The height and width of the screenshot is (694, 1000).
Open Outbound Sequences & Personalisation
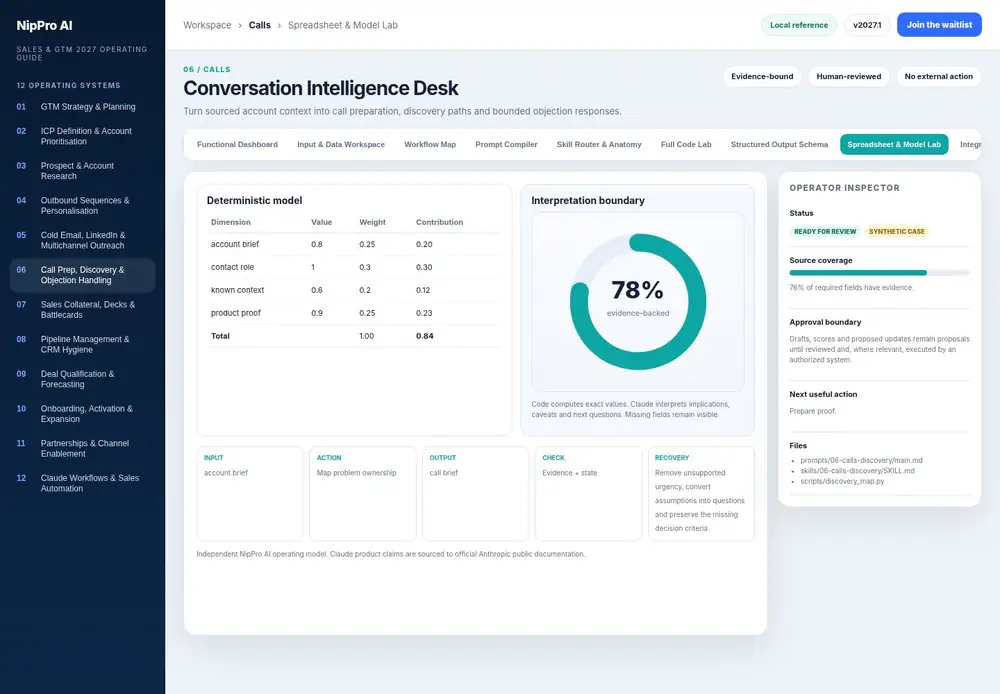point(82,205)
